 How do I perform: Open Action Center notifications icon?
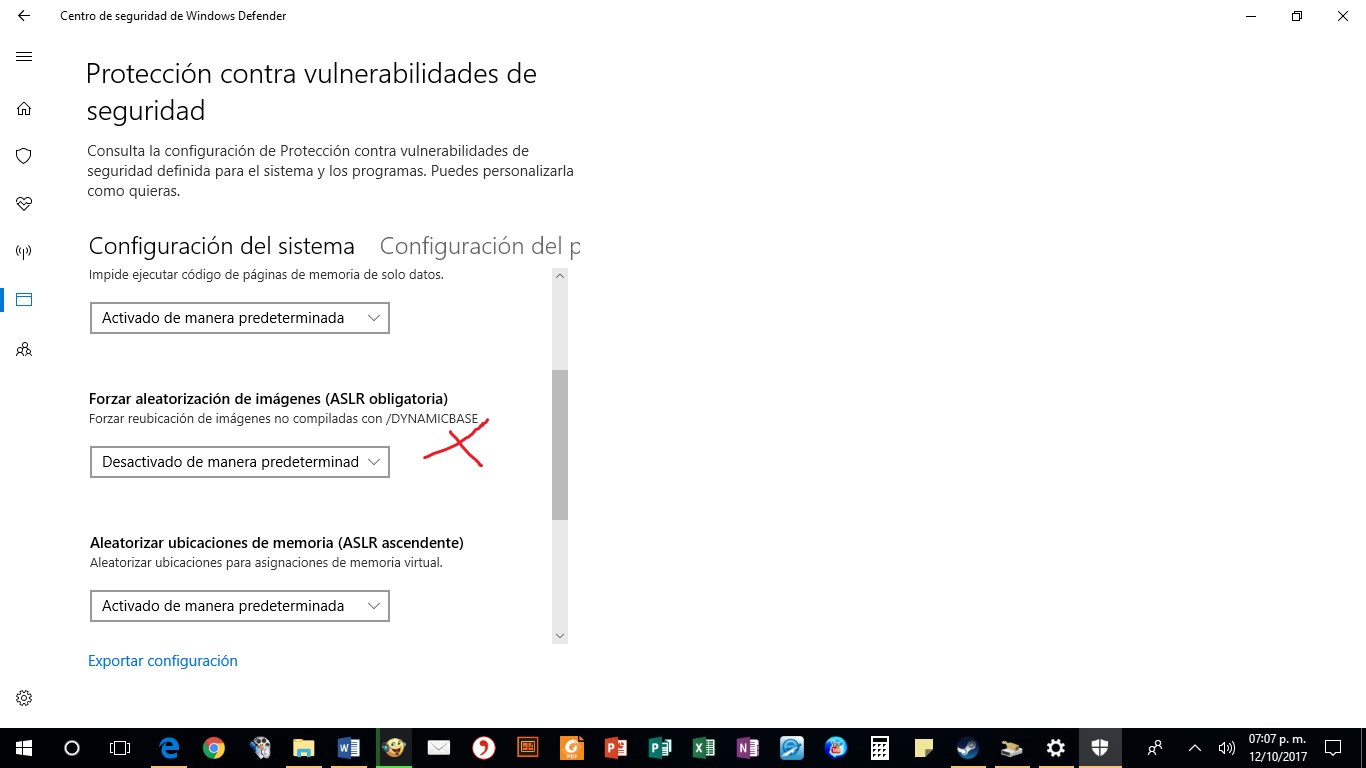pyautogui.click(x=1333, y=748)
